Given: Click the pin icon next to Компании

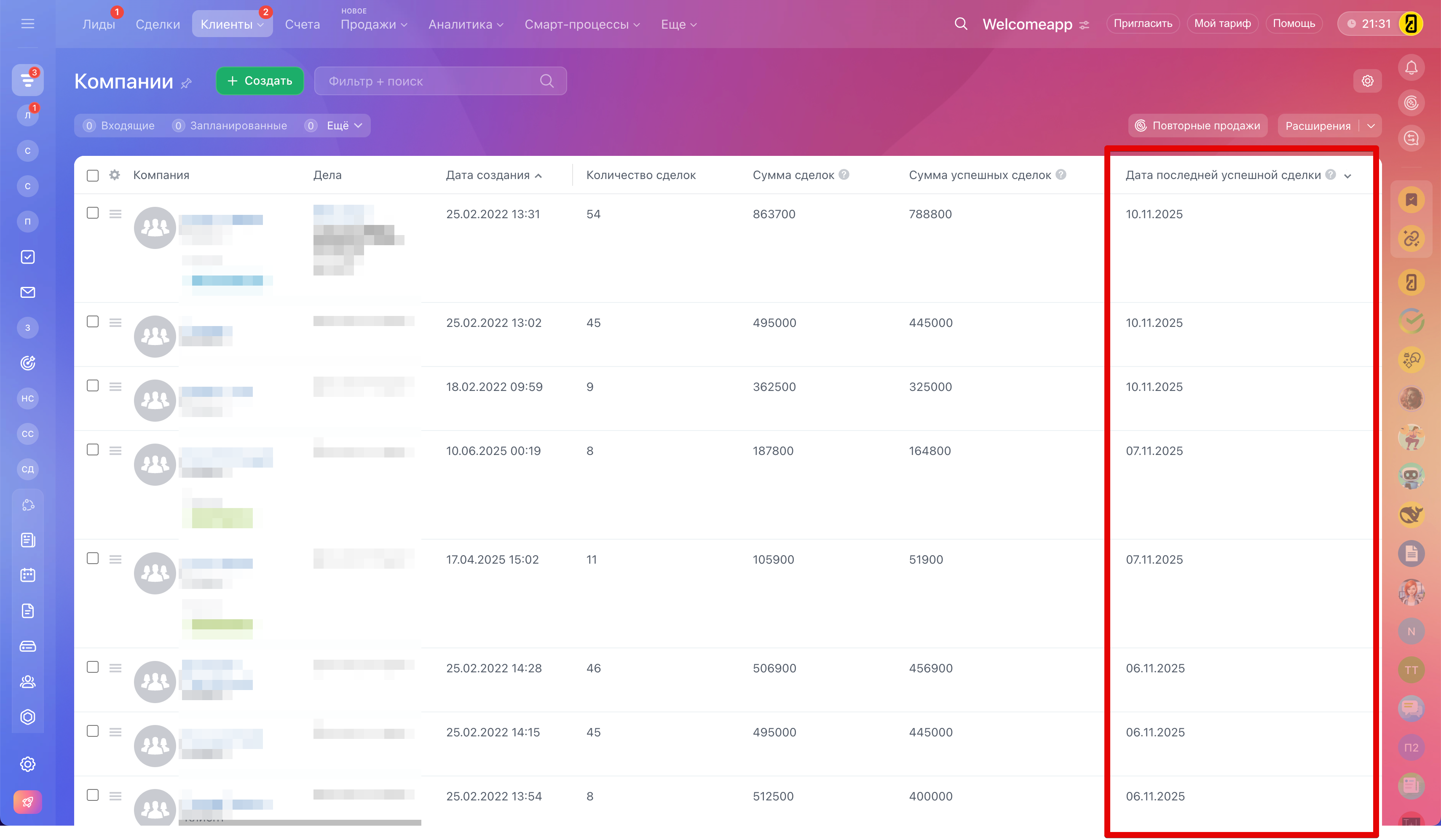Looking at the screenshot, I should click(x=186, y=83).
